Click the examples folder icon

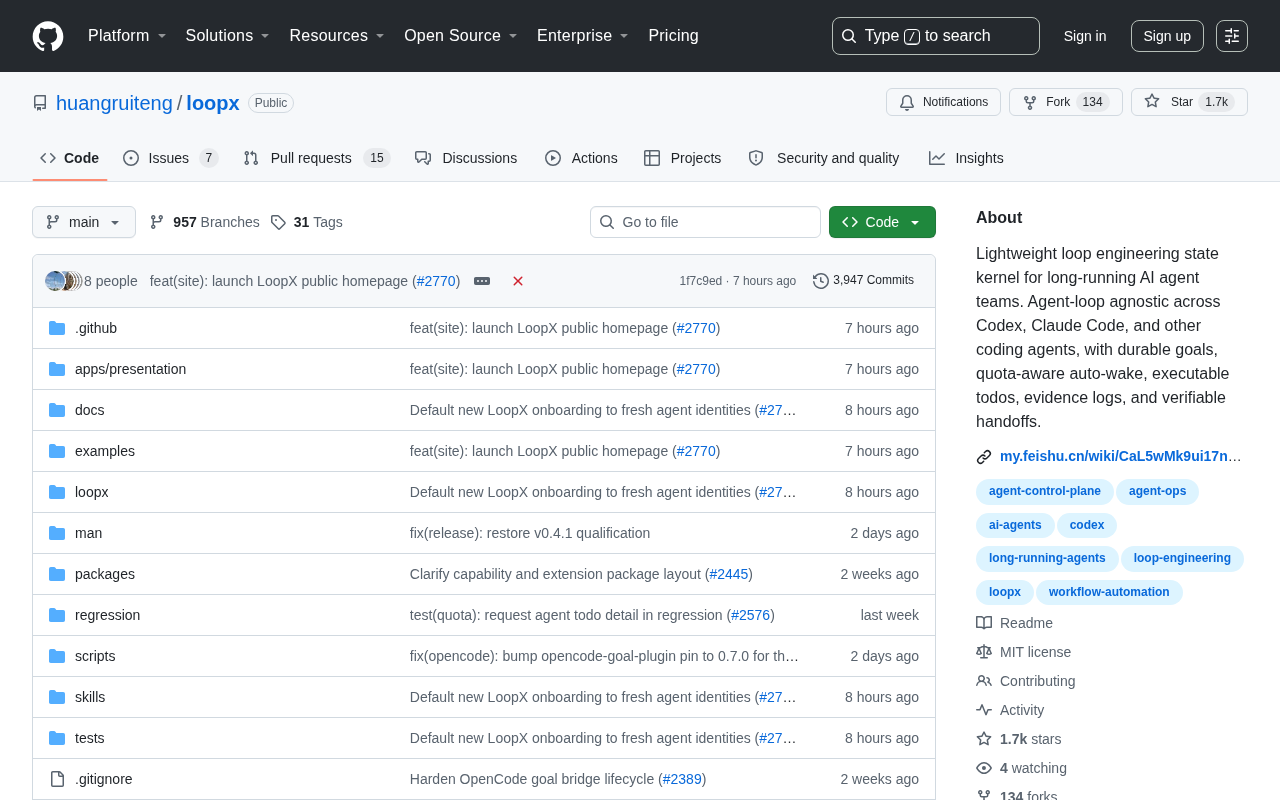click(57, 451)
